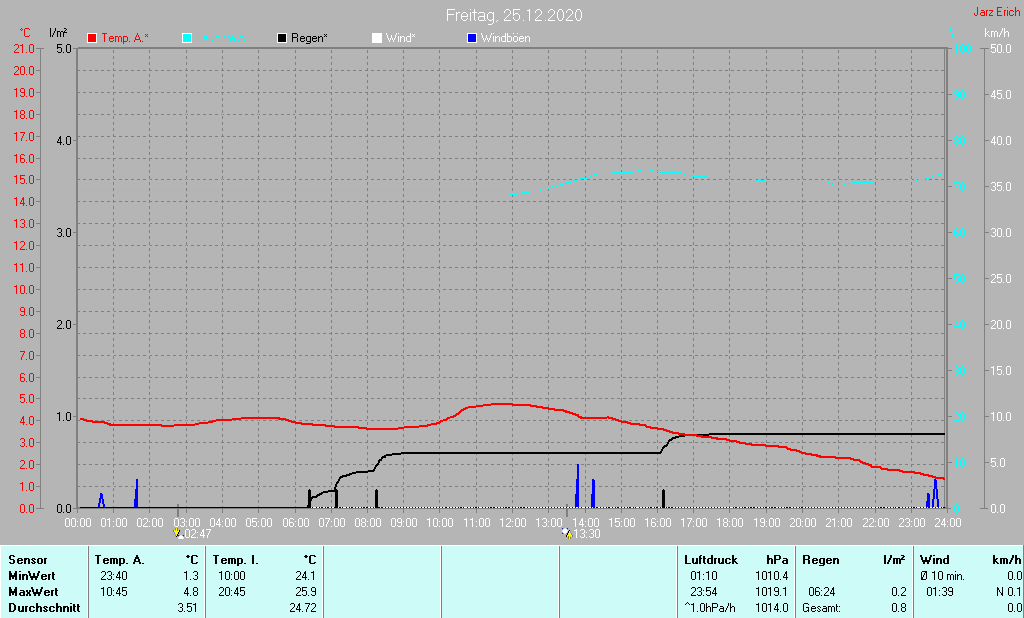The height and width of the screenshot is (618, 1024).
Task: Click the '1010.4' pressure value
Action: (x=771, y=576)
